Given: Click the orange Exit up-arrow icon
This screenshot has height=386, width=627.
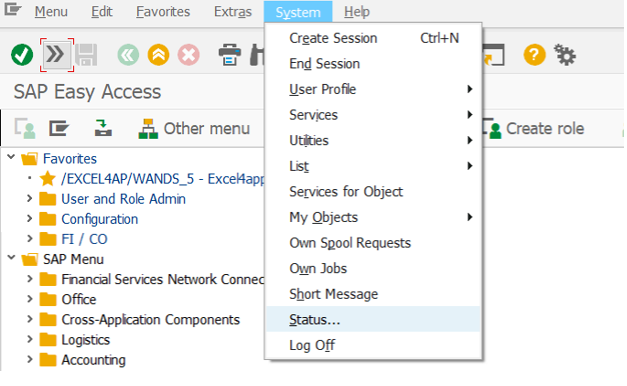Looking at the screenshot, I should pos(158,55).
